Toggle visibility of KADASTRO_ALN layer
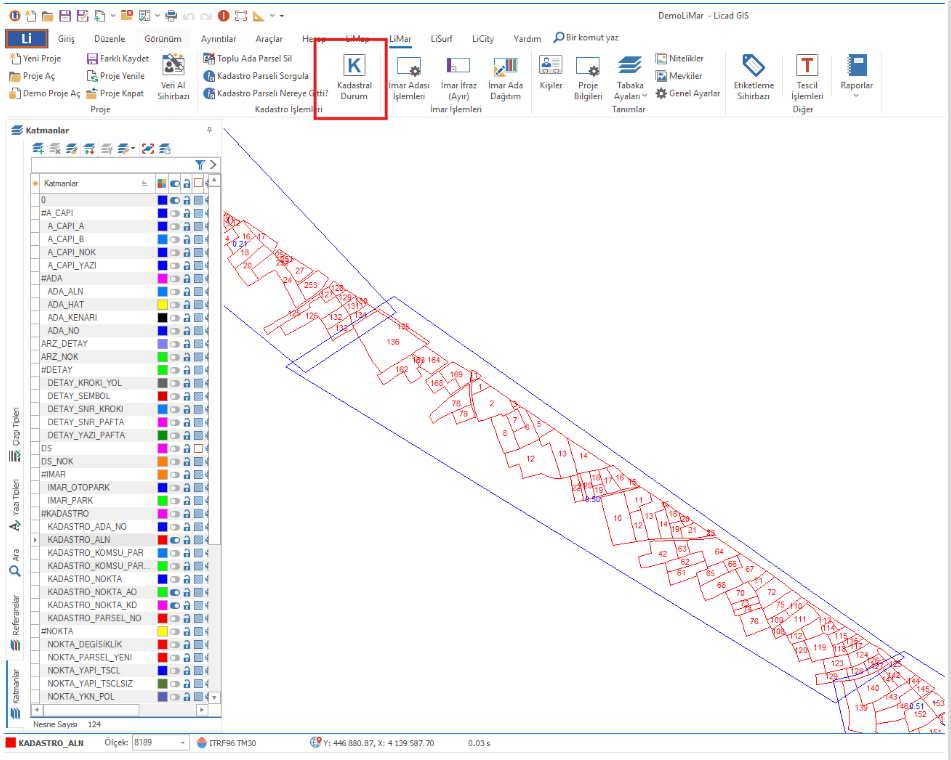The width and height of the screenshot is (951, 760). [x=175, y=540]
